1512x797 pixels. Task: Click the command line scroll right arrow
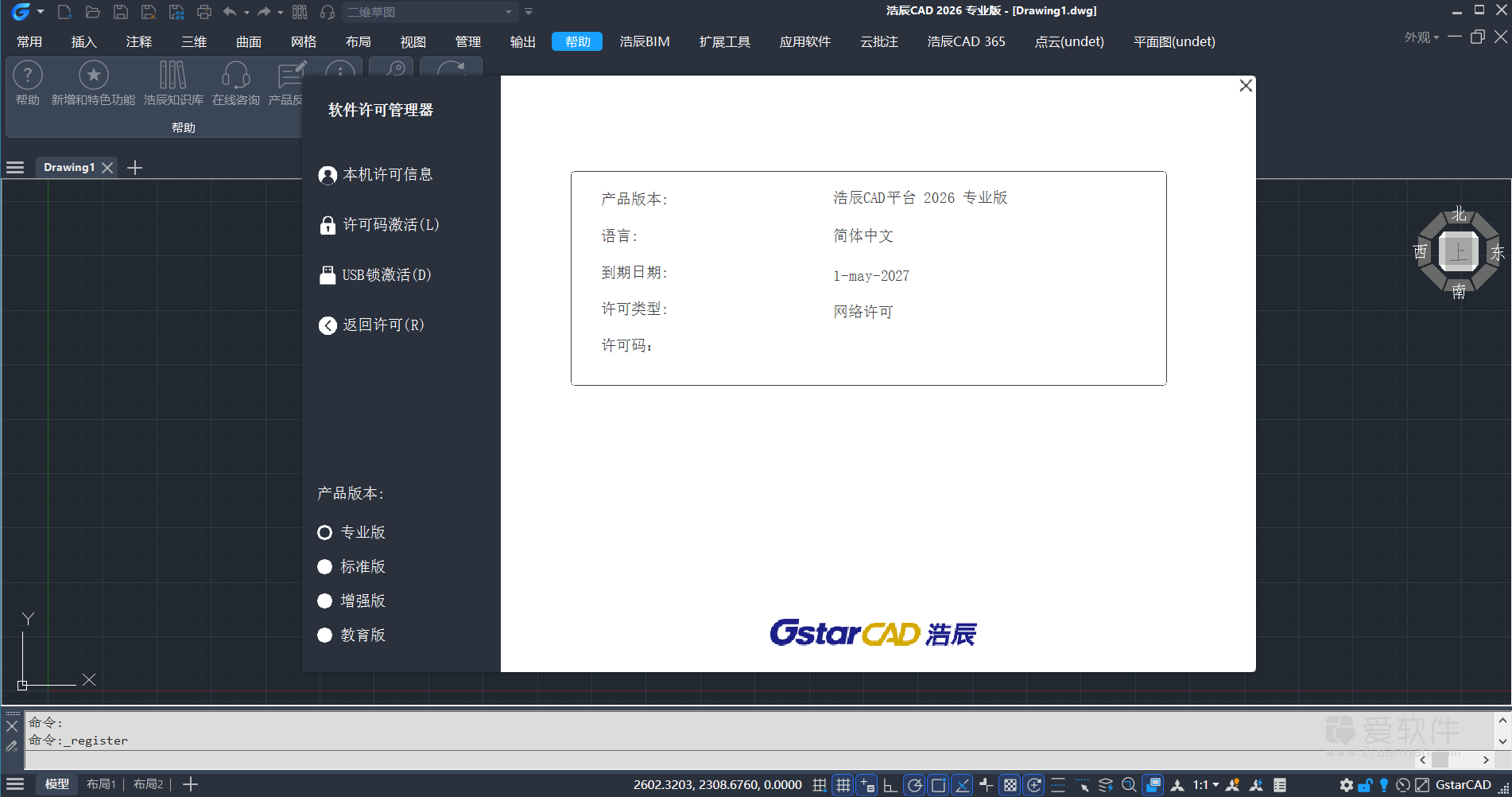tap(1485, 760)
